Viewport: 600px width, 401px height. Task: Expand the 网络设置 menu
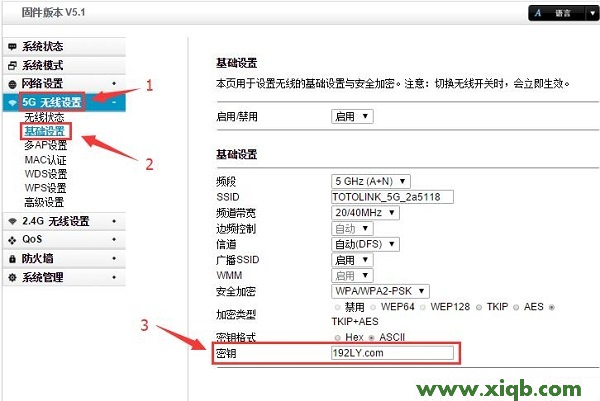coord(64,84)
